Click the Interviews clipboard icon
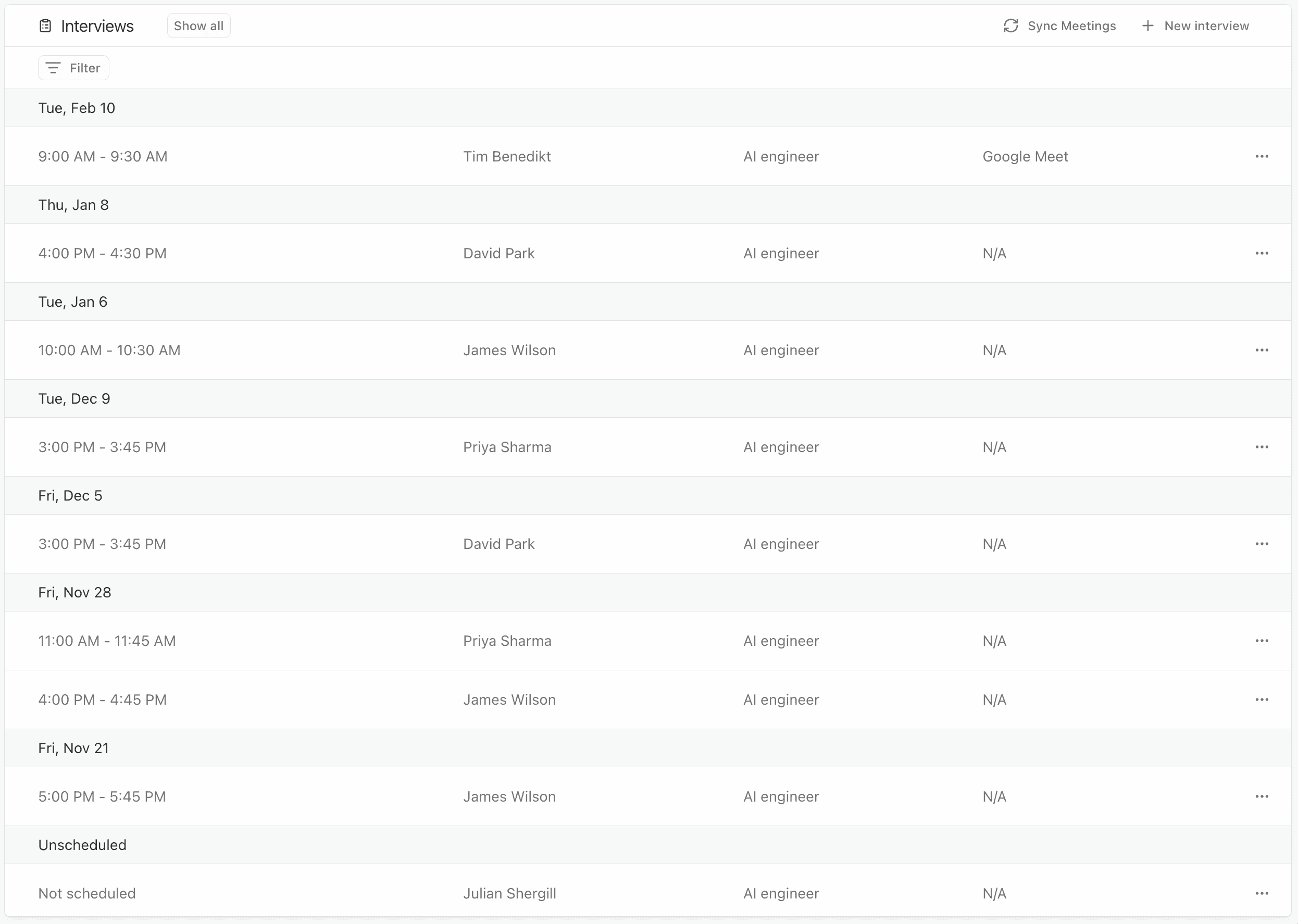This screenshot has width=1298, height=924. 45,26
